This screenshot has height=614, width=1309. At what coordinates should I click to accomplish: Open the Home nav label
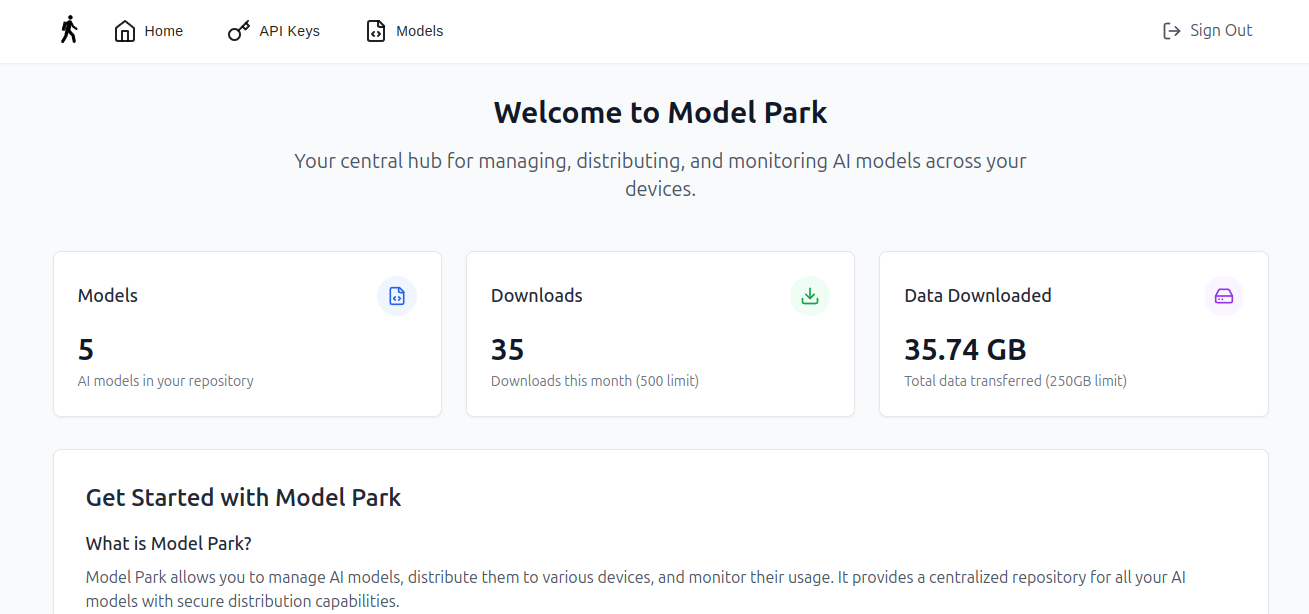pos(163,31)
